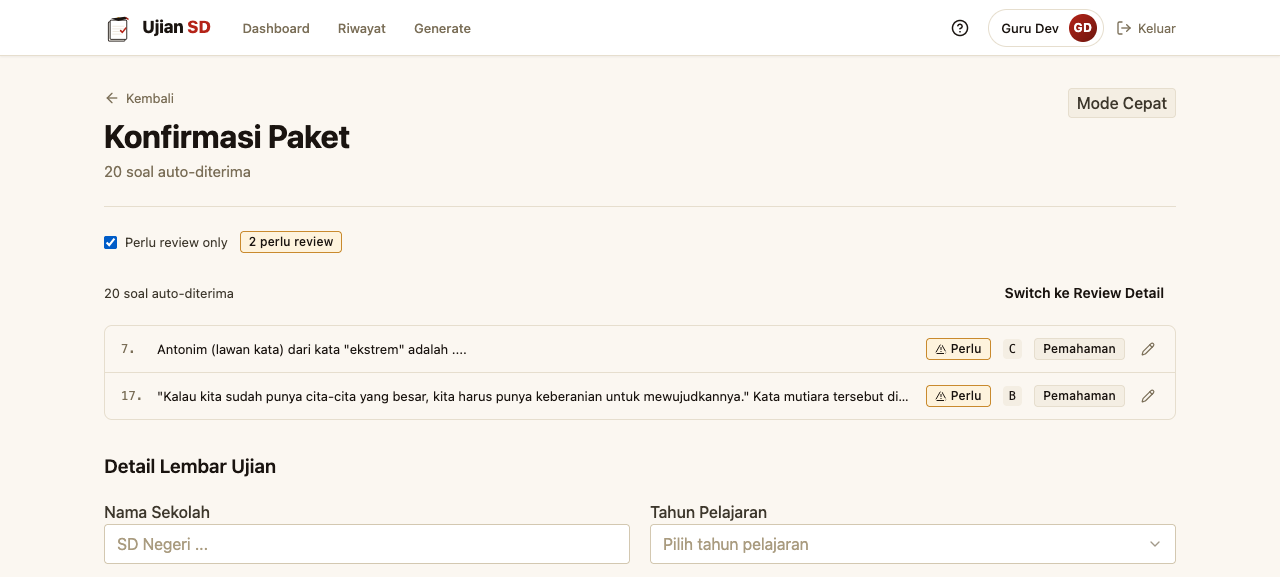
Task: Click the Ujian SD brand text
Action: pos(177,28)
